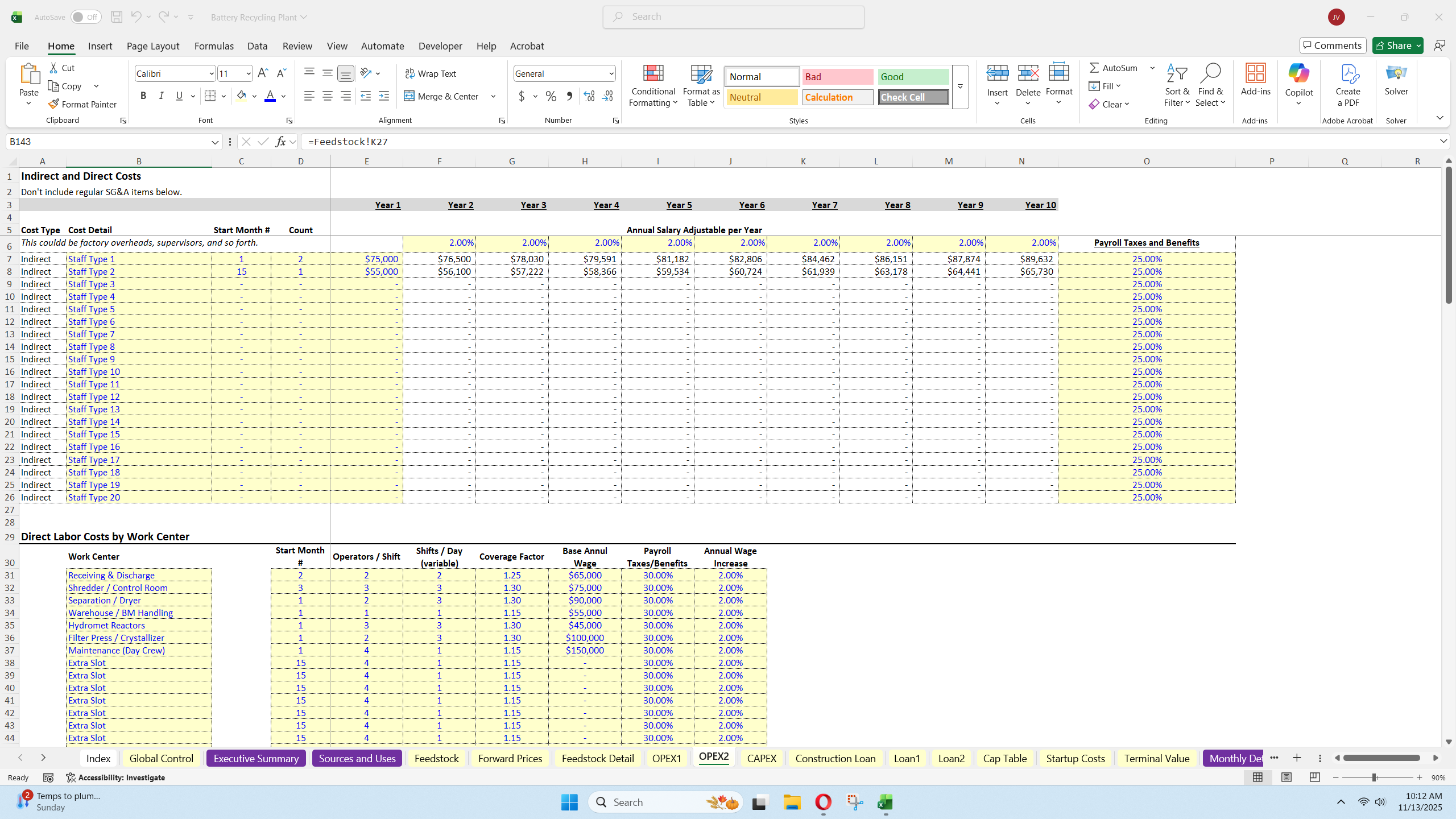Click Increase Decimal icon

click(589, 96)
